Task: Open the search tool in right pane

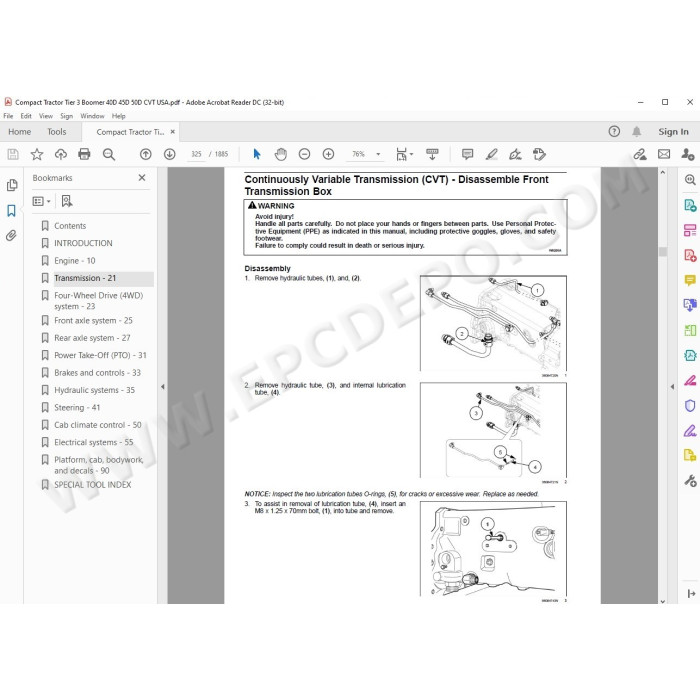Action: (690, 180)
